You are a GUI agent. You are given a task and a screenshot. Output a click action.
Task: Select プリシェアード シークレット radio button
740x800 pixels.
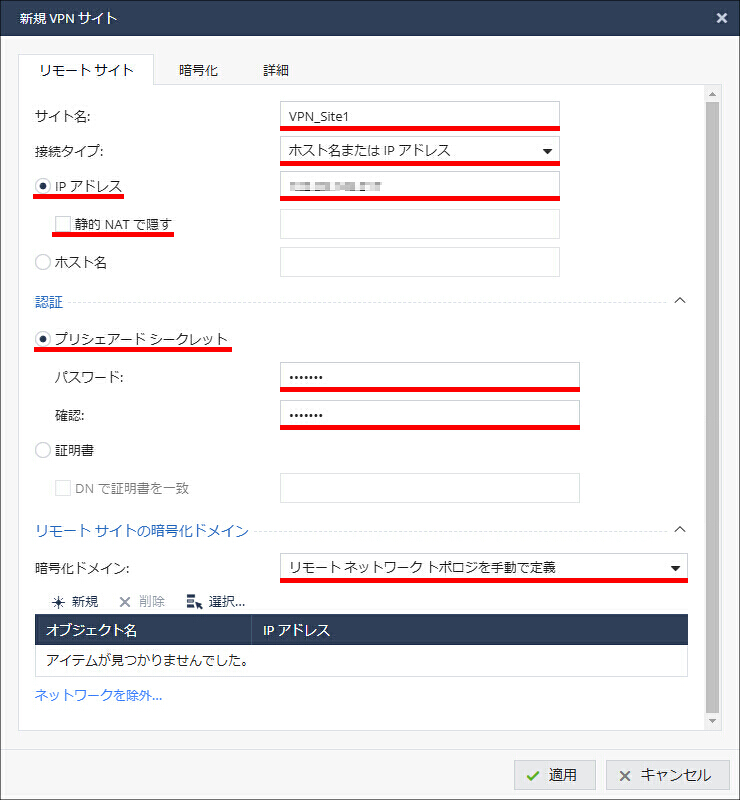[43, 339]
